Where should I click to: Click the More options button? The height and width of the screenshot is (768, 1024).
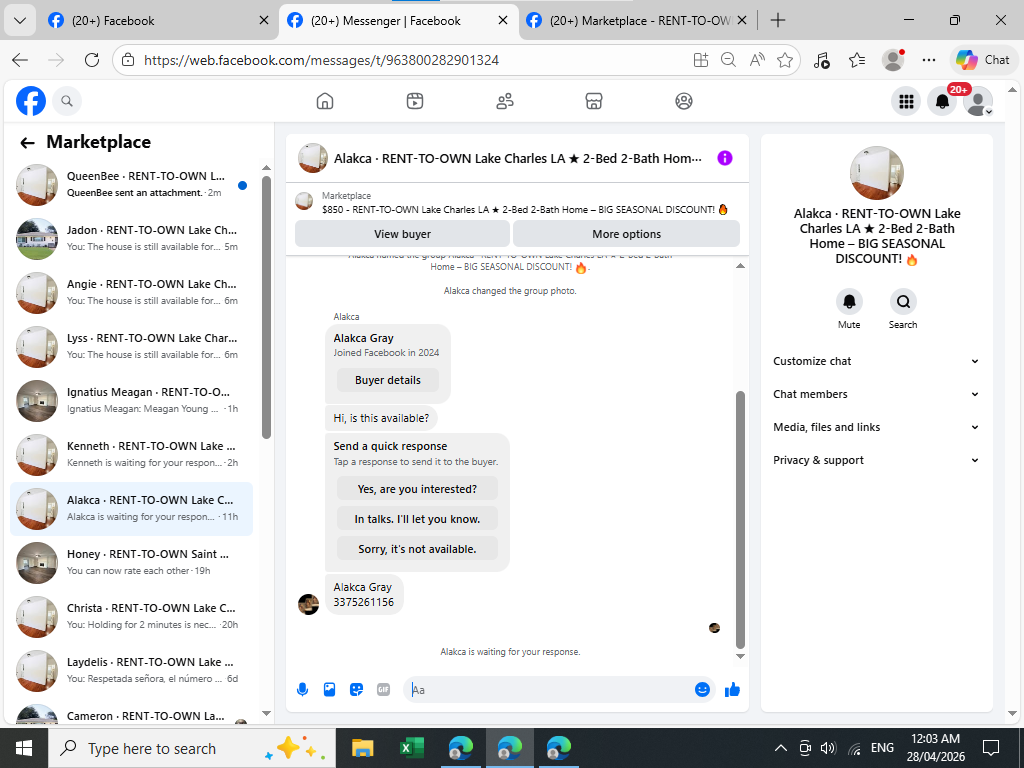[x=626, y=234]
